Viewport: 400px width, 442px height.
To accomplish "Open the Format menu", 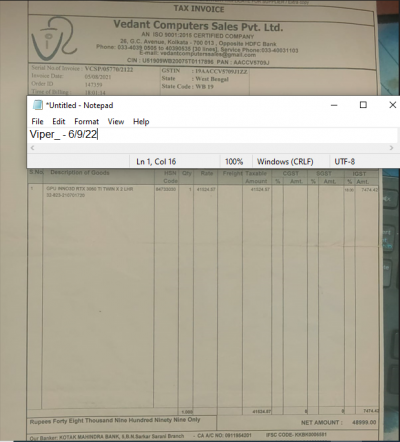I will click(86, 121).
